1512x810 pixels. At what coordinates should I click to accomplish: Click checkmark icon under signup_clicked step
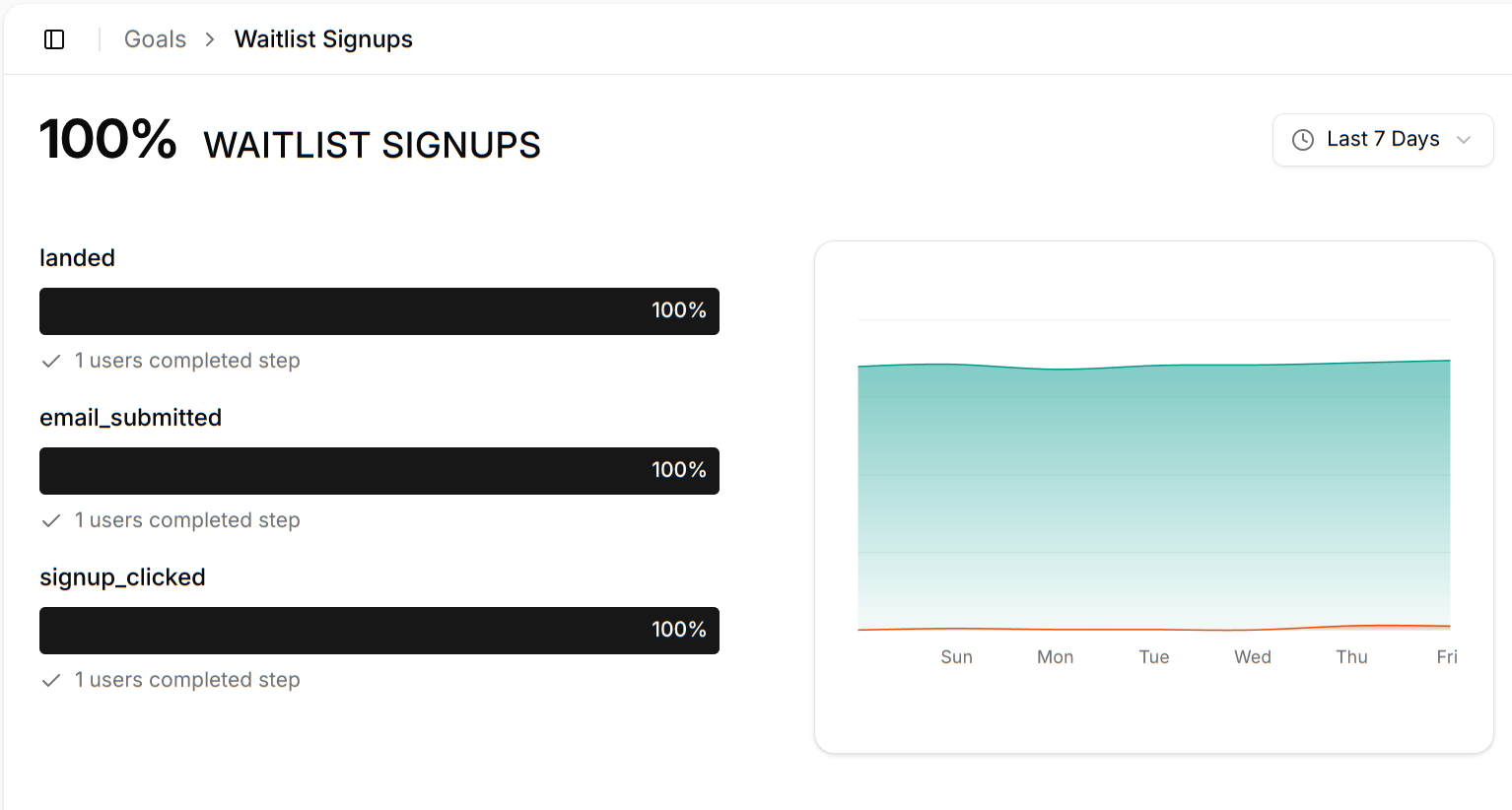tap(51, 681)
